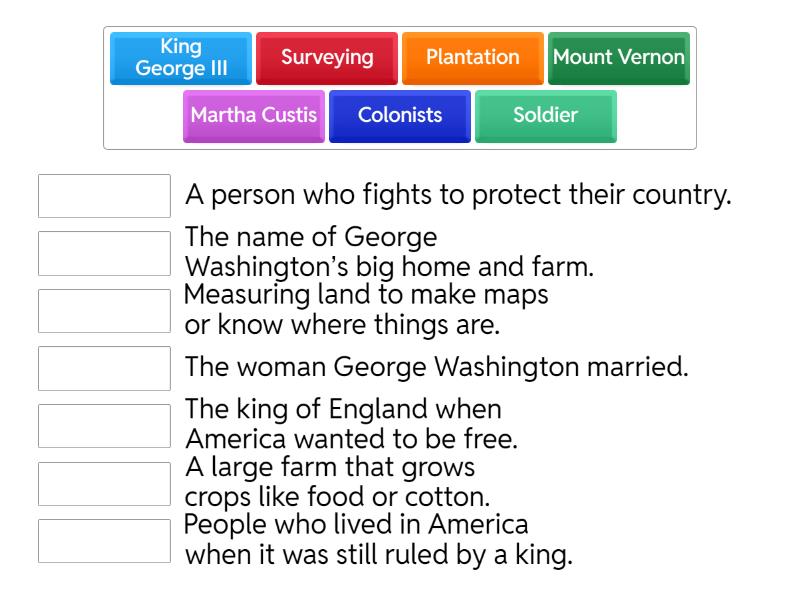Click the answer box for Washington's big home clue
The image size is (800, 600).
104,254
